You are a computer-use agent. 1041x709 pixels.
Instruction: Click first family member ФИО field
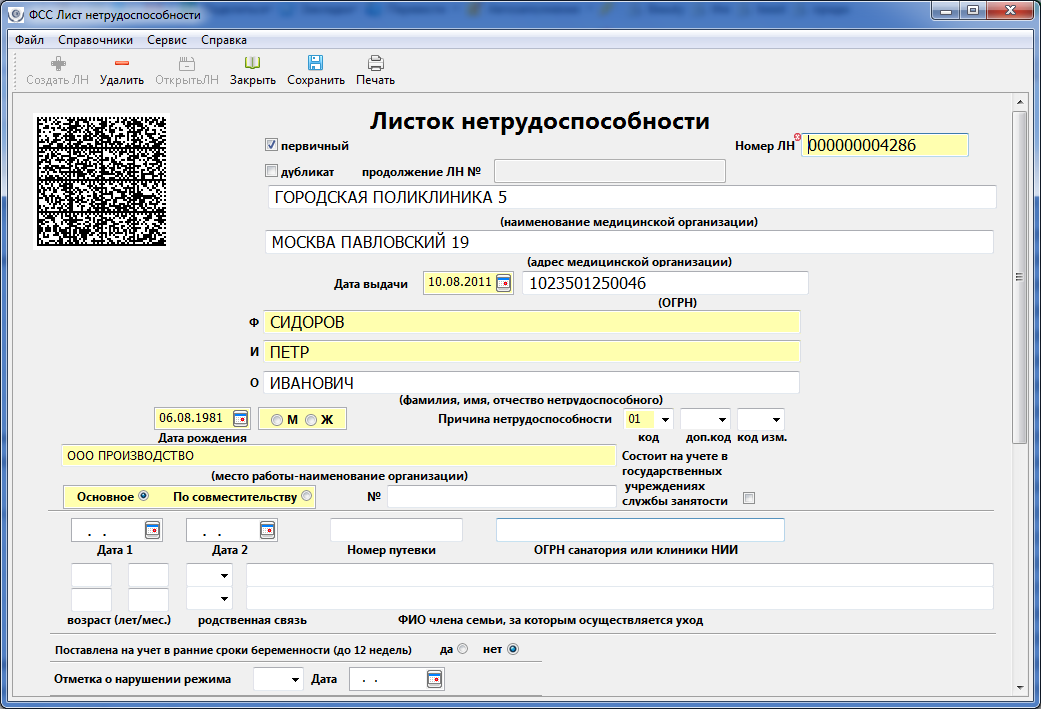click(619, 575)
